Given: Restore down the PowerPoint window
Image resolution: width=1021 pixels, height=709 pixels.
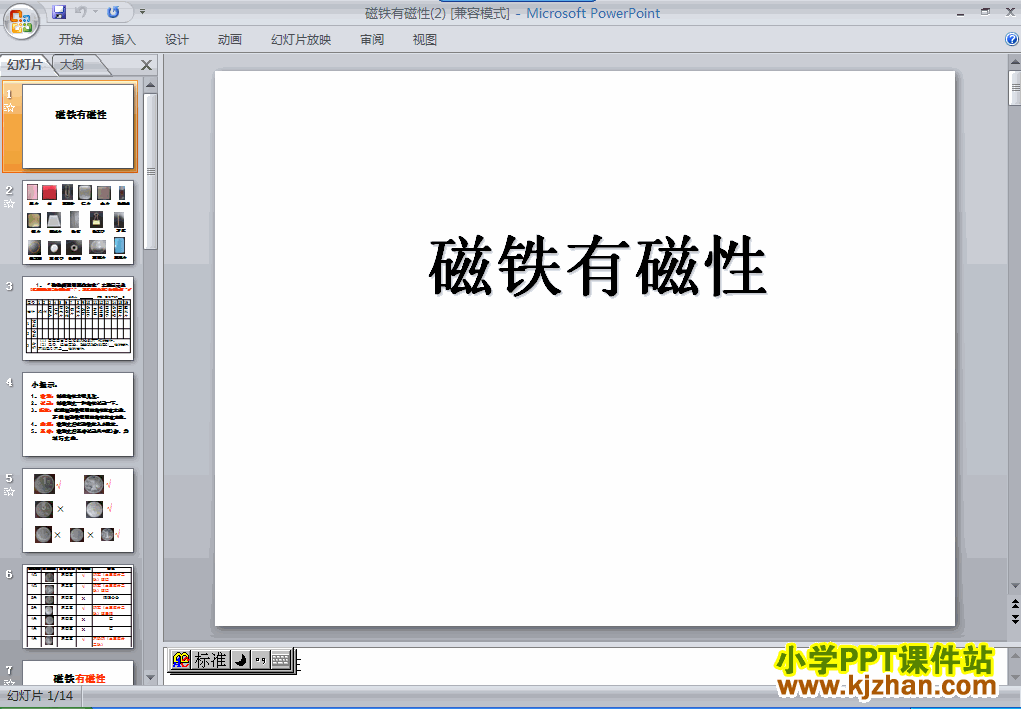Looking at the screenshot, I should click(985, 12).
